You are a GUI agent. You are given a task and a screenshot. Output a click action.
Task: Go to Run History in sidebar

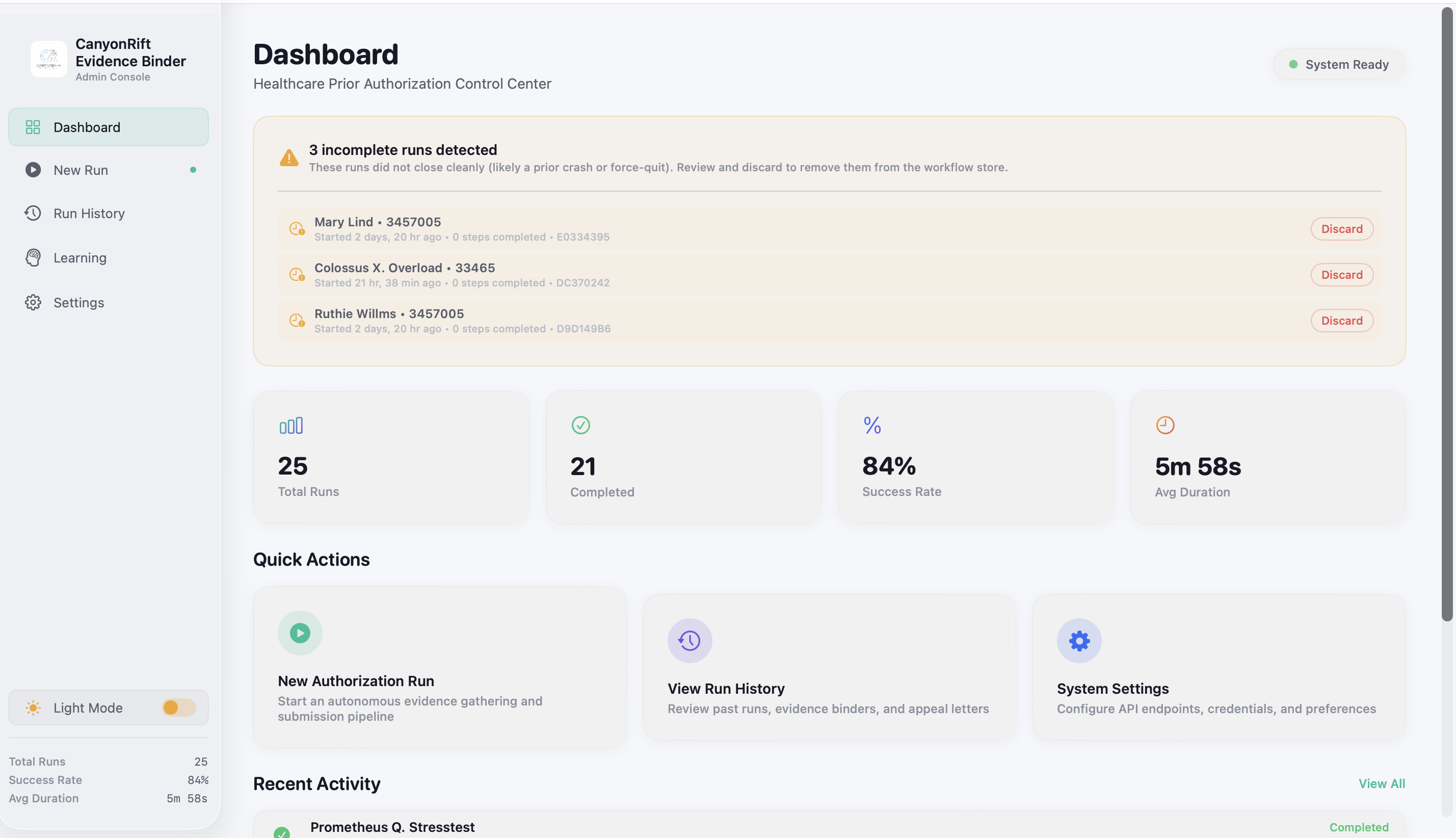click(108, 213)
